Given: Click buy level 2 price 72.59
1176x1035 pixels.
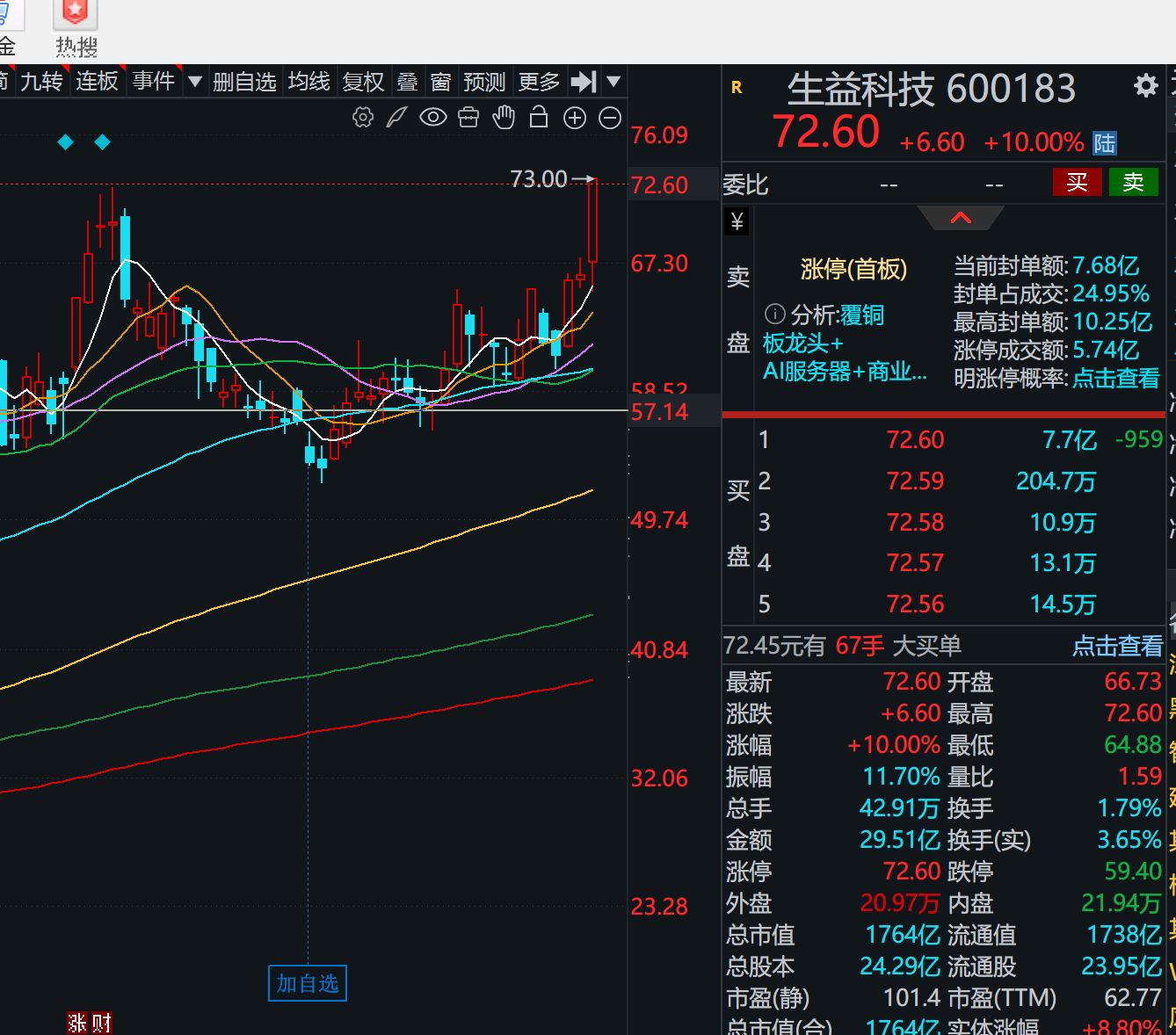Looking at the screenshot, I should tap(915, 481).
